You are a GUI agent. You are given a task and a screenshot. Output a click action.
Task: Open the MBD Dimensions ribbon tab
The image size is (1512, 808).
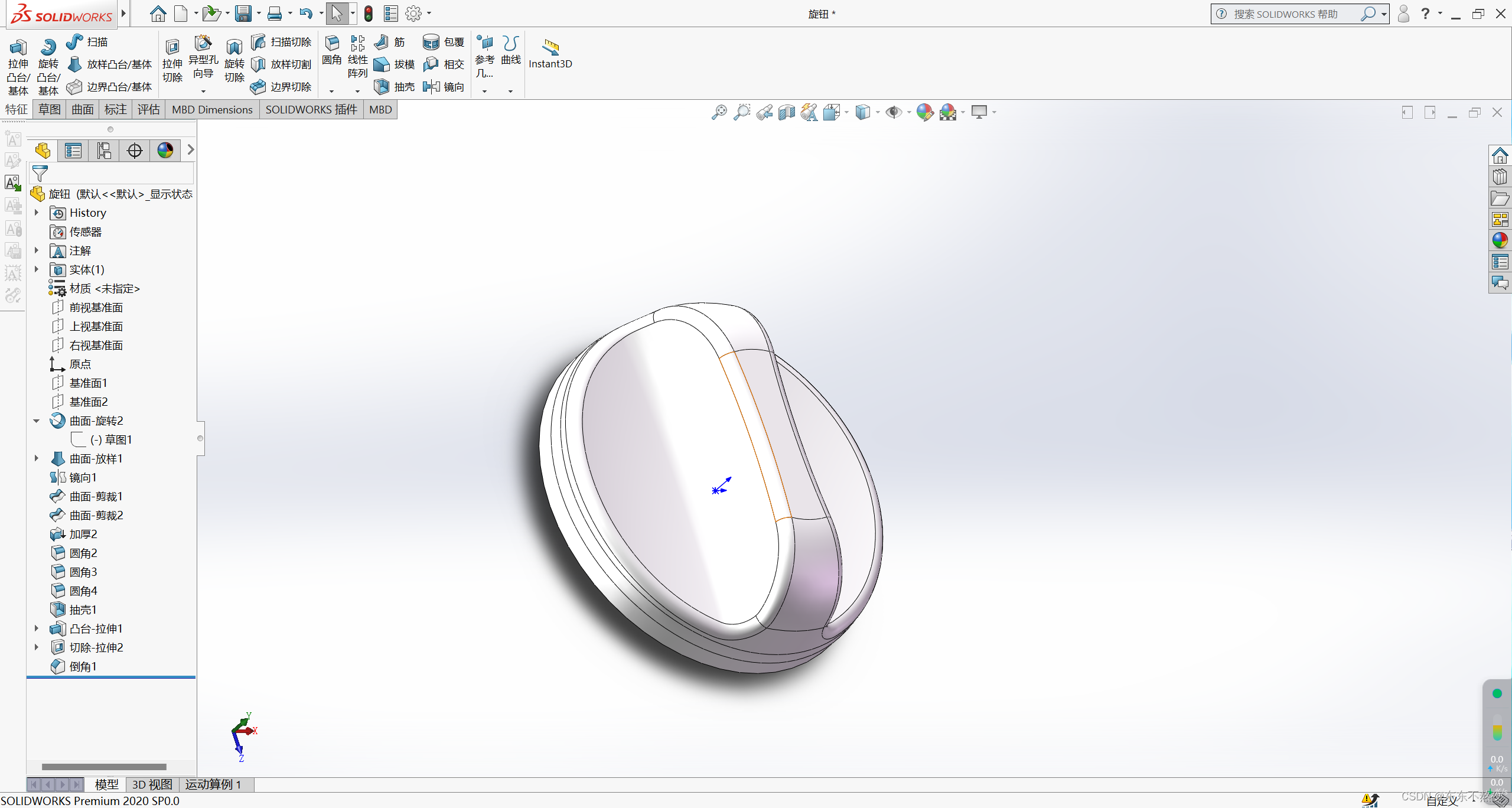tap(212, 109)
